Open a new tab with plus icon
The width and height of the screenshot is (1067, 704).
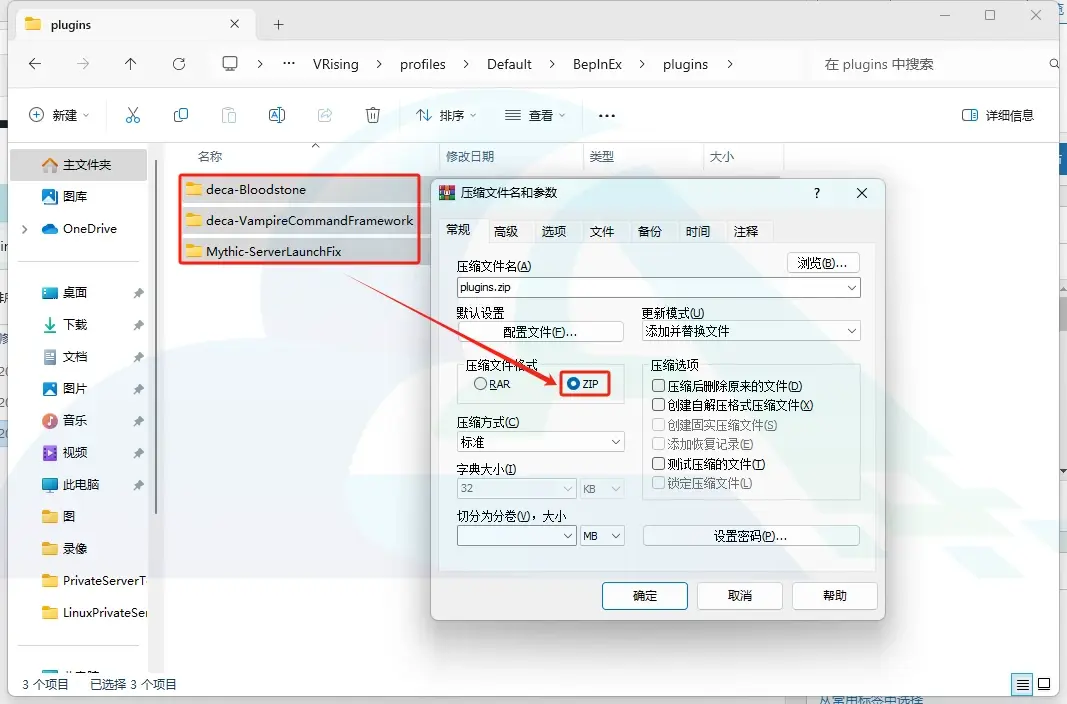point(278,24)
